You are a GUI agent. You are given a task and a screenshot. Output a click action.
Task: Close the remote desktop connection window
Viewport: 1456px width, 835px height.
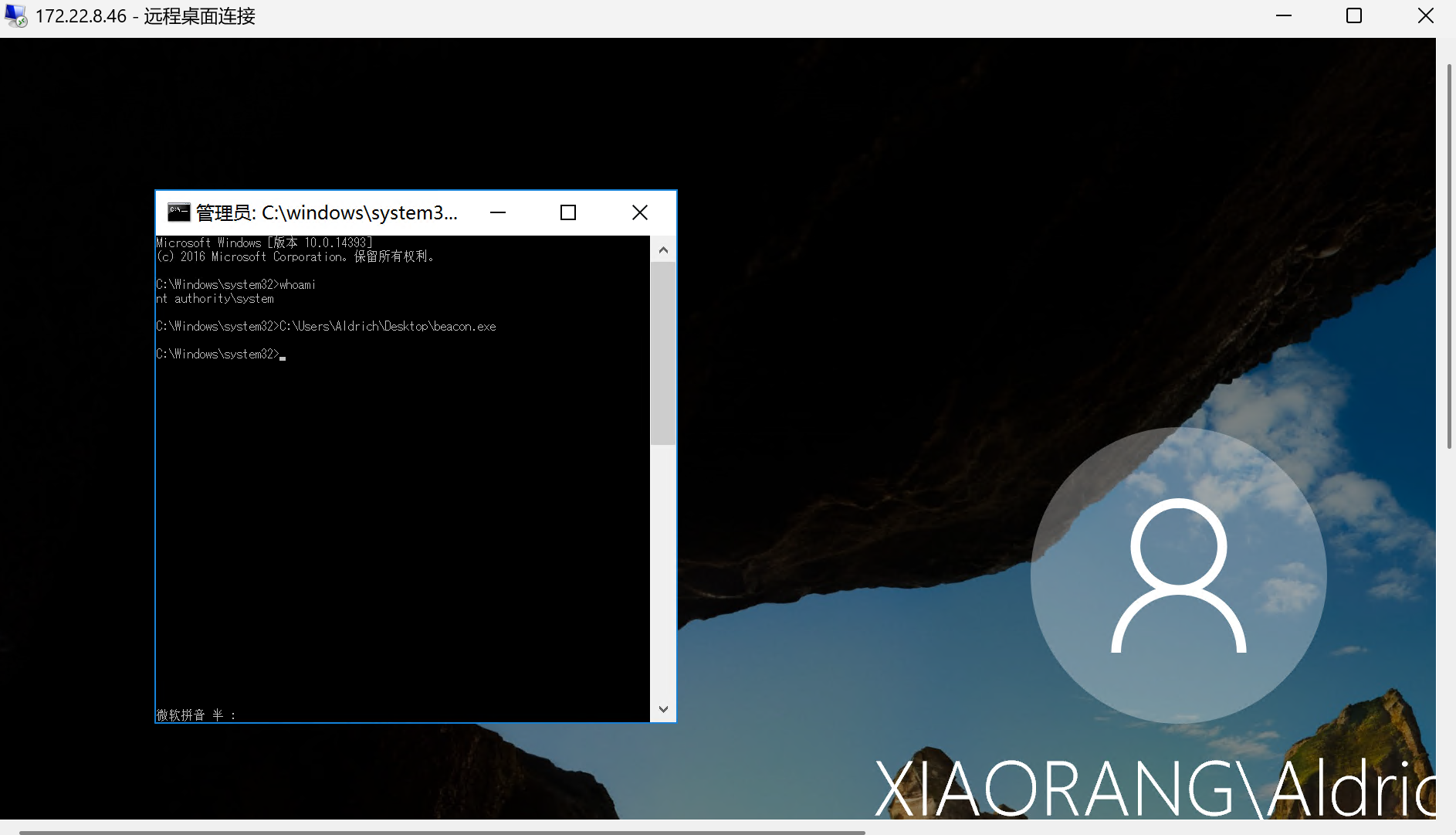(1425, 15)
